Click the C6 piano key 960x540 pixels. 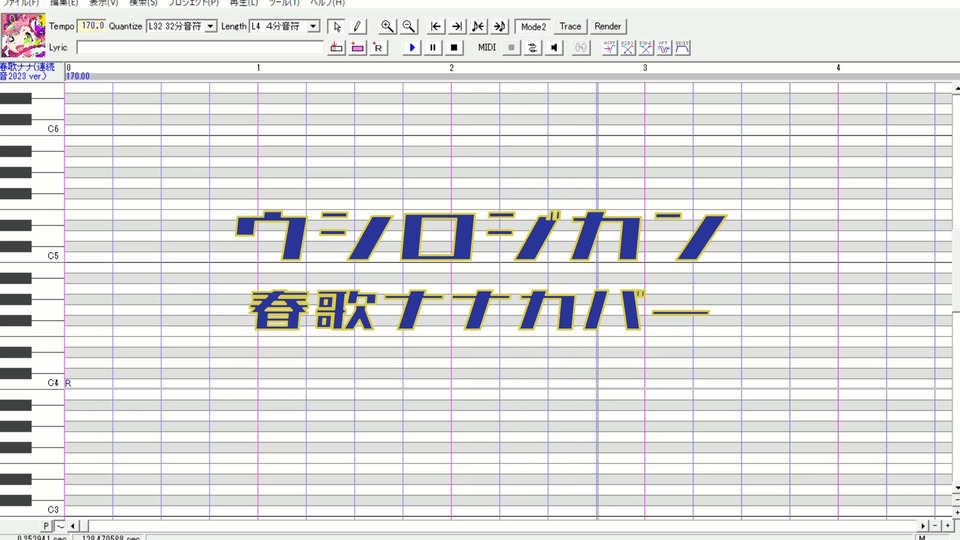tap(32, 129)
